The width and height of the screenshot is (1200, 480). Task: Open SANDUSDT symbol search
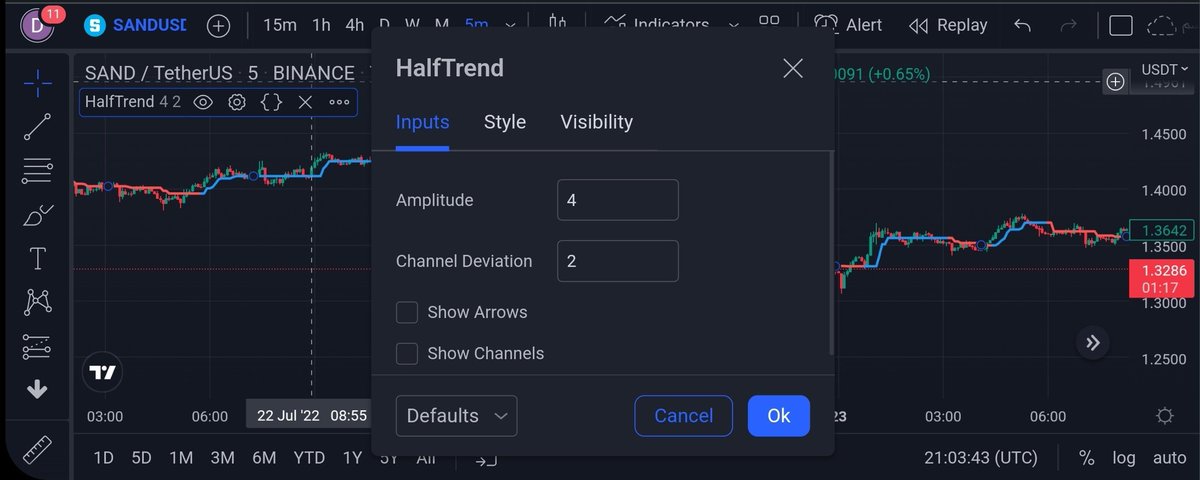(135, 25)
